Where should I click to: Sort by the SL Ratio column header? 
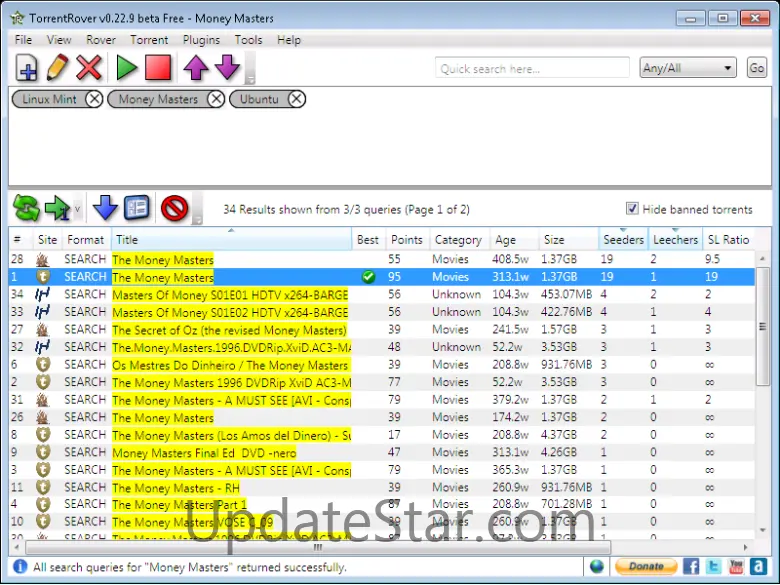[728, 240]
